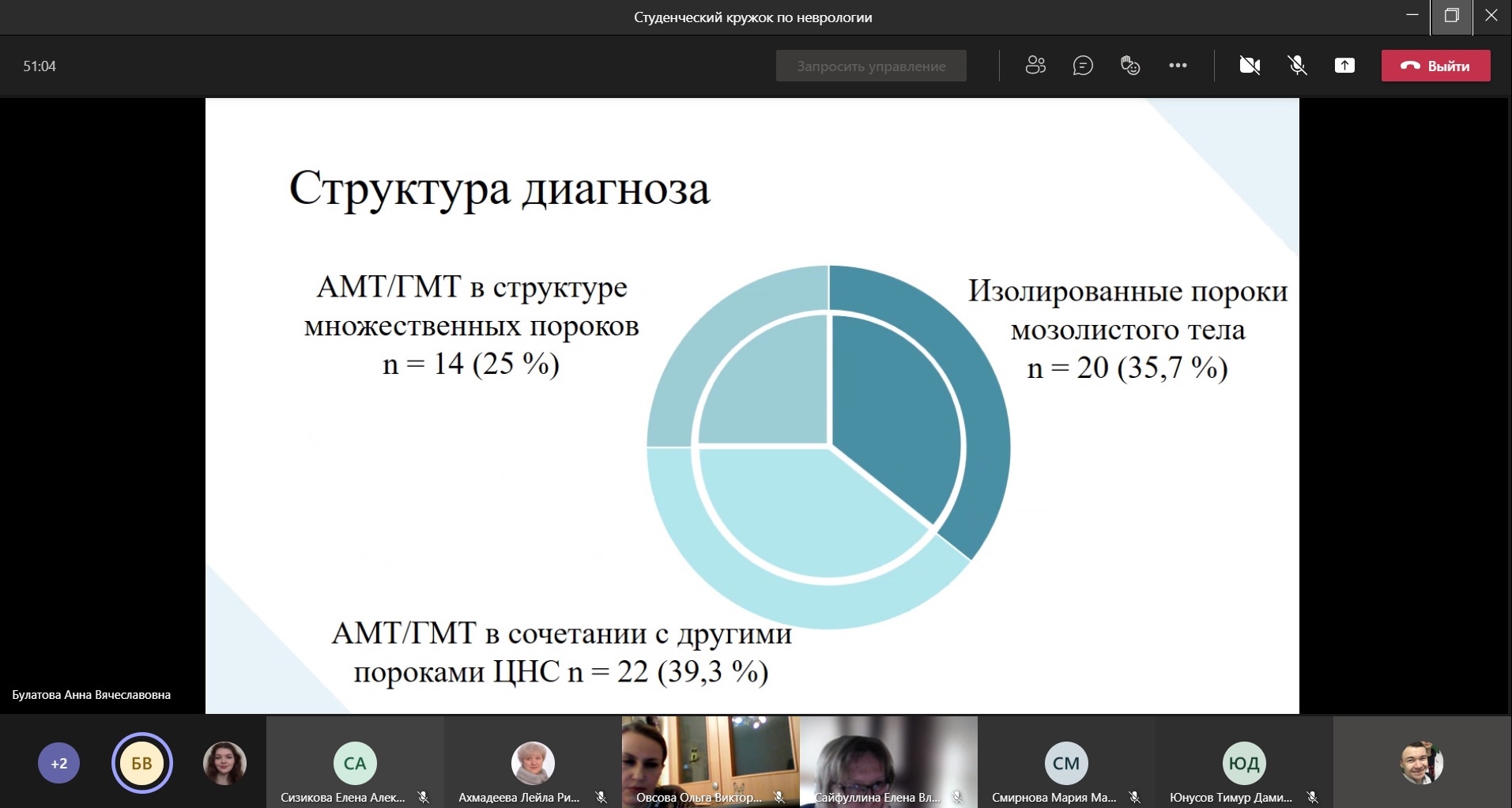
Task: Click the dark teal pie chart segment
Action: [901, 411]
